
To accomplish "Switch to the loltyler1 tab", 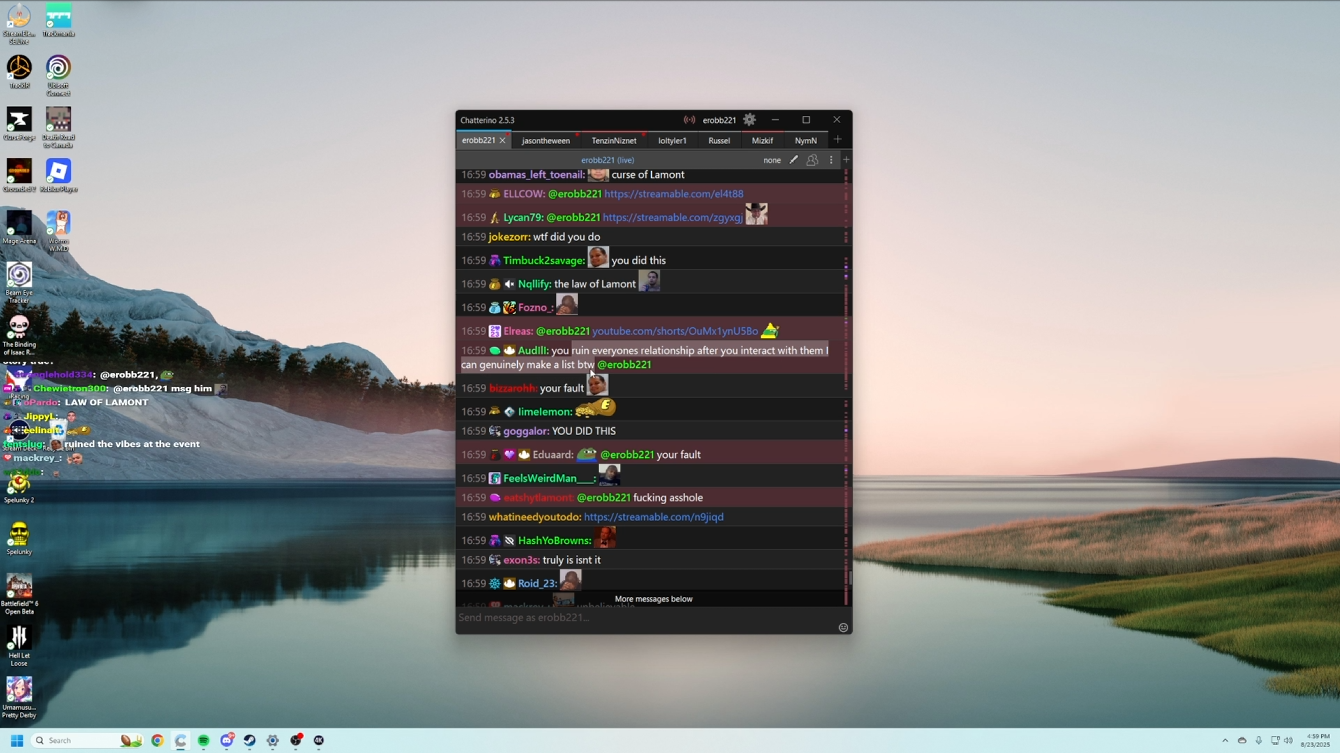I will pos(672,141).
